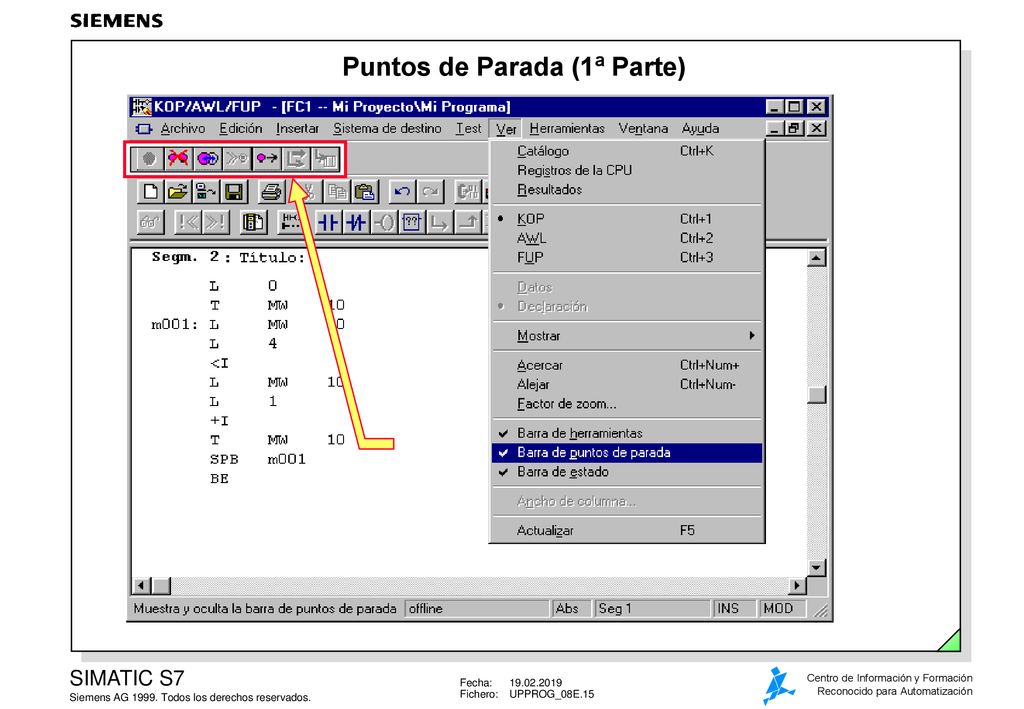The width and height of the screenshot is (1024, 709).
Task: Open the Factor de zoom... dialog
Action: coord(627,403)
